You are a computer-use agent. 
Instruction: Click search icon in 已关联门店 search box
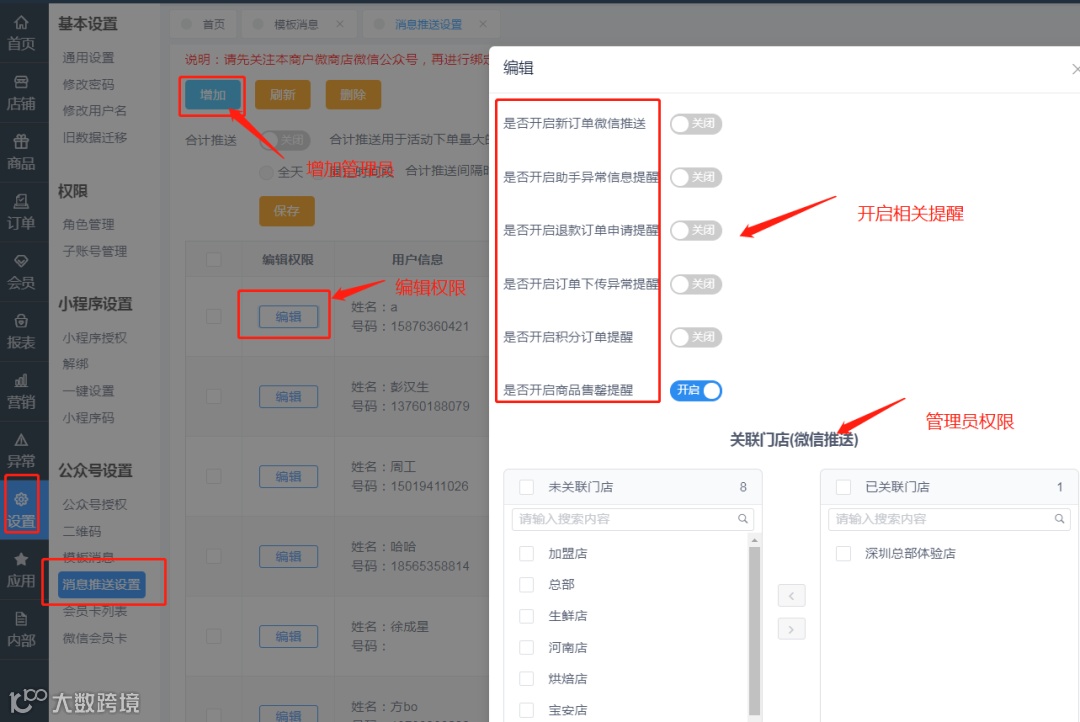click(x=1059, y=519)
